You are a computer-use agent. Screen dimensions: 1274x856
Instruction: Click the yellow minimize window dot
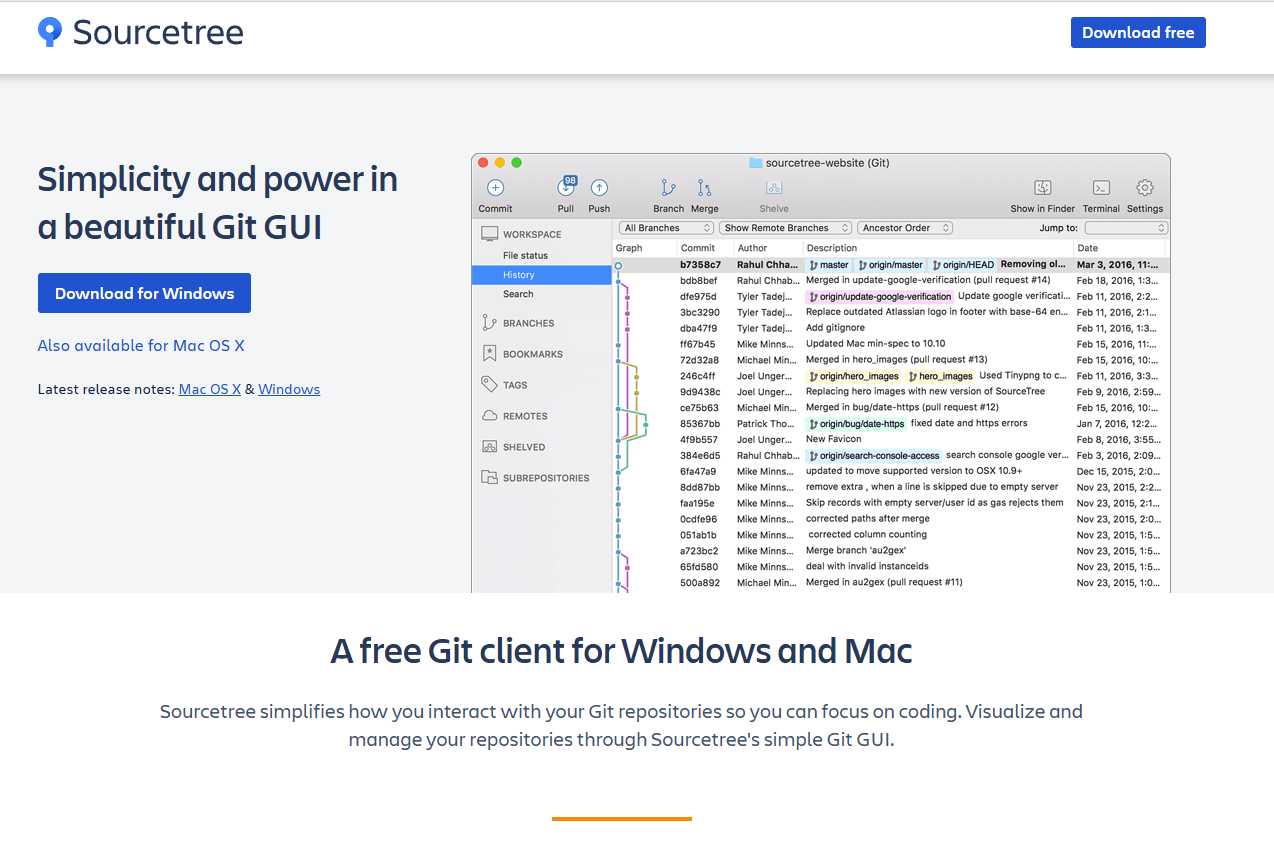click(x=500, y=162)
